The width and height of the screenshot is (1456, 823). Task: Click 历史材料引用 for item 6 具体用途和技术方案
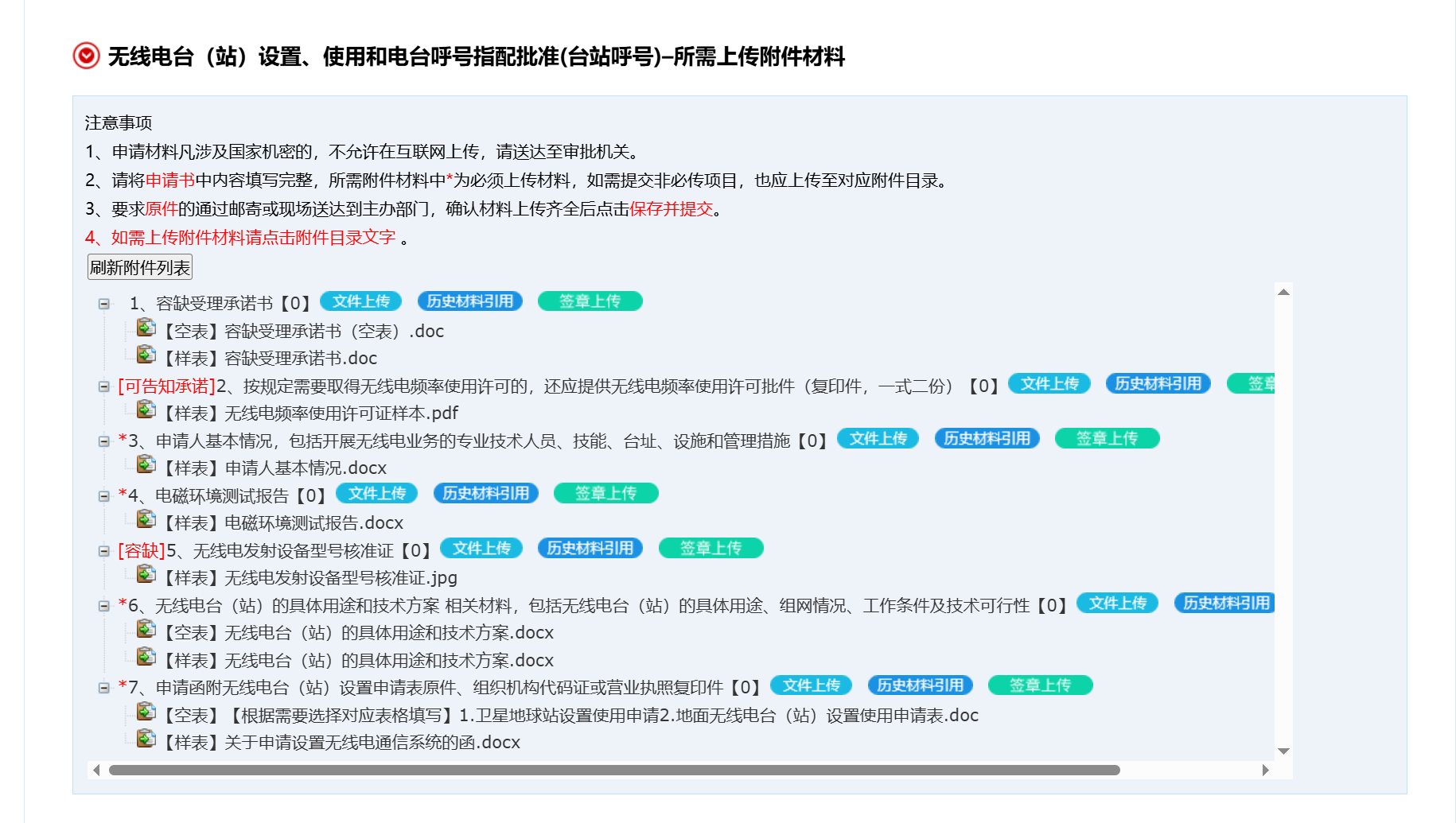(x=1224, y=604)
